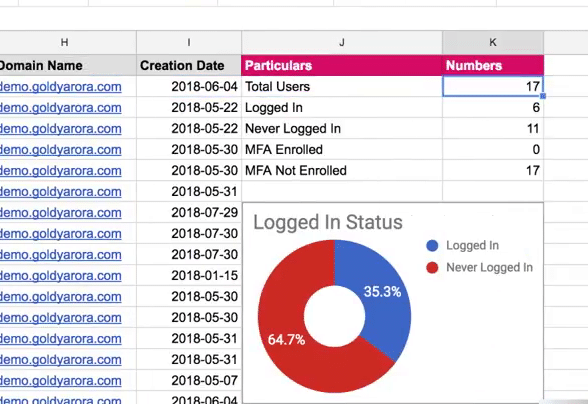Screen dimensions: 588x404
Task: Click the blue Logged In legend dot
Action: [432, 246]
